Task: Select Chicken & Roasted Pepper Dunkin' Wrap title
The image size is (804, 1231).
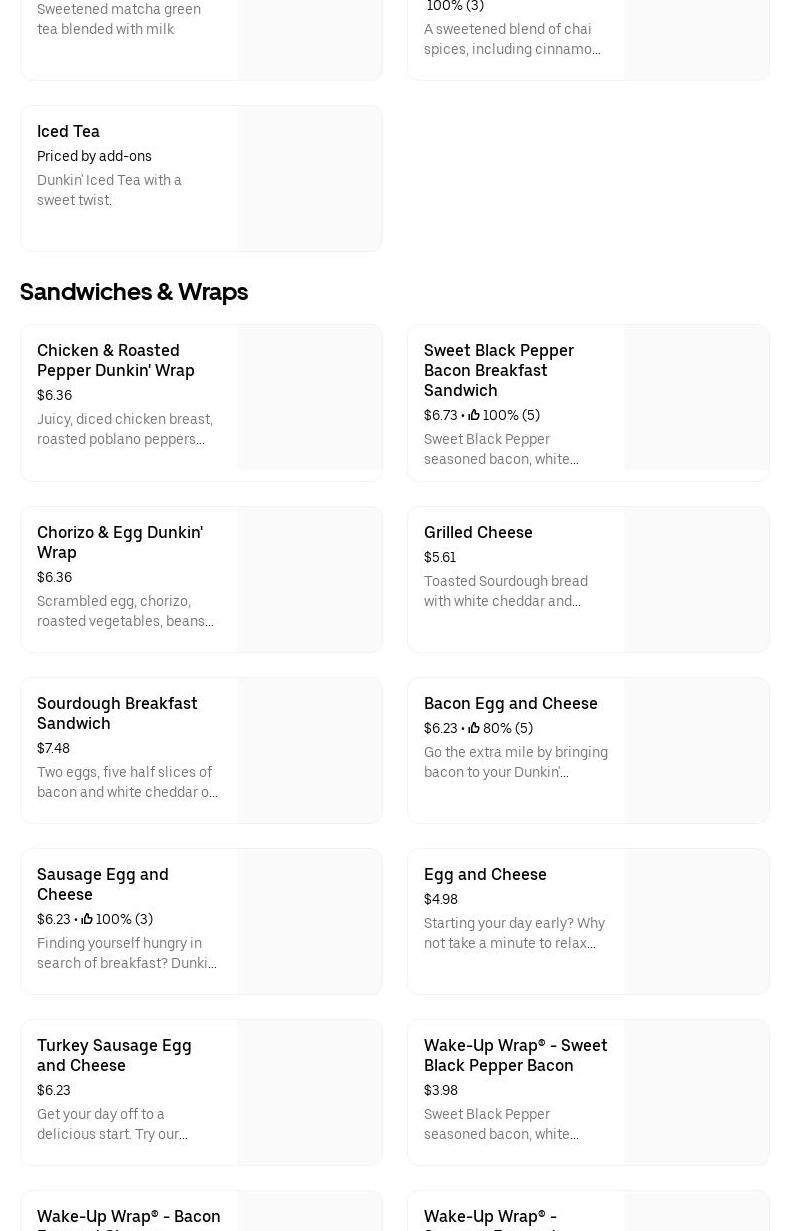Action: click(x=116, y=360)
